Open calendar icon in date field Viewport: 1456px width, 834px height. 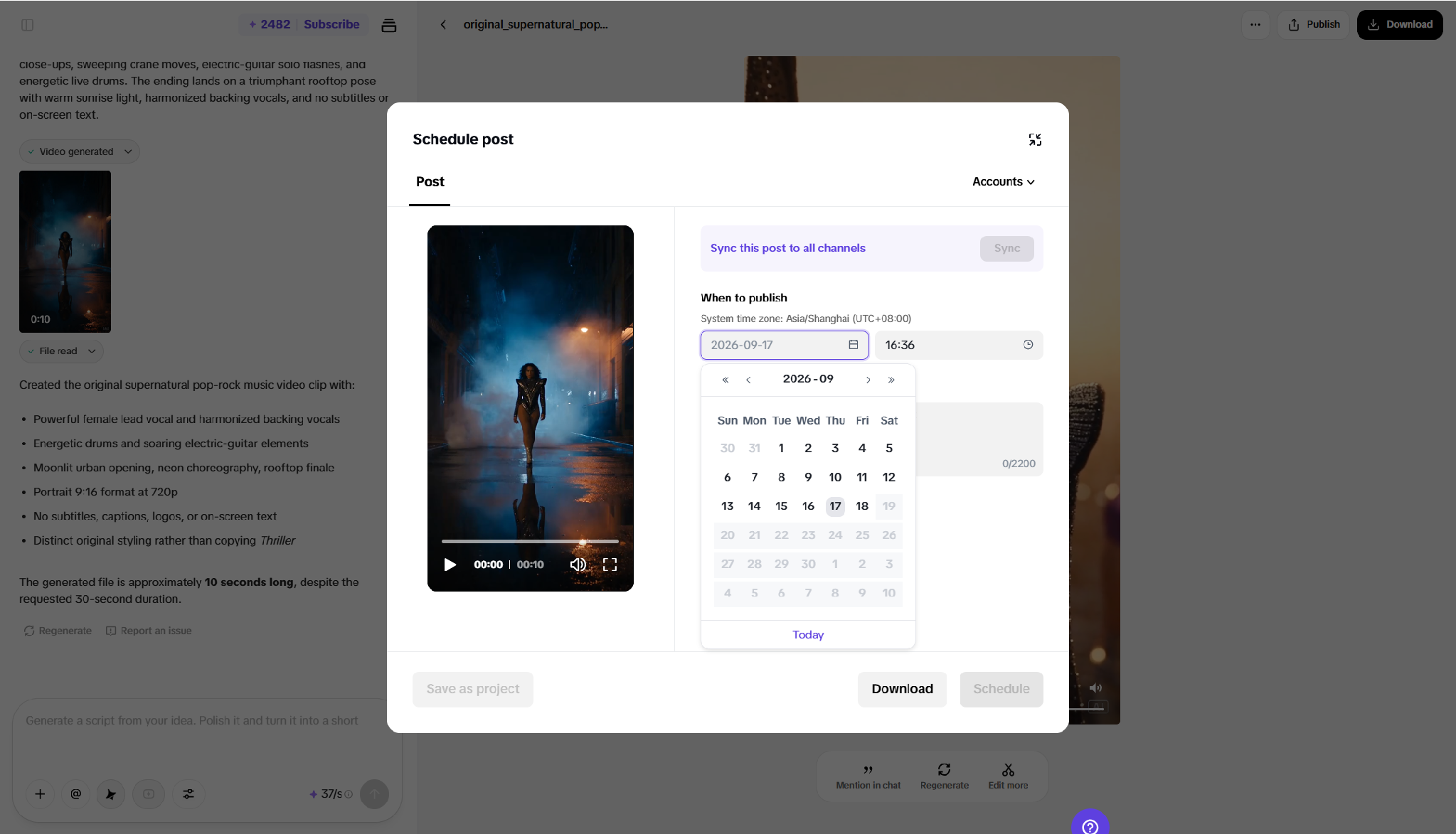pos(853,345)
